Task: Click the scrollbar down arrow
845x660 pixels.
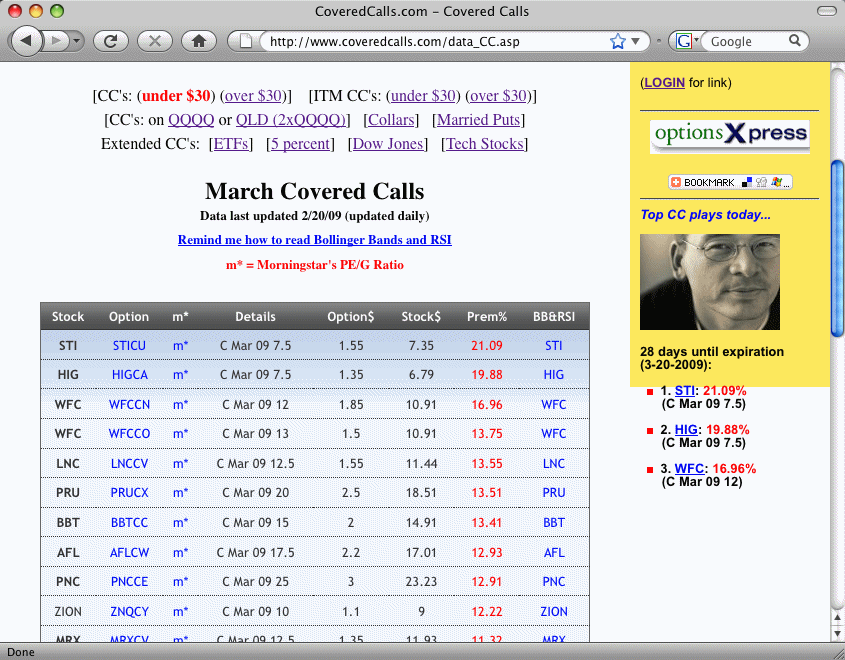Action: (x=837, y=633)
